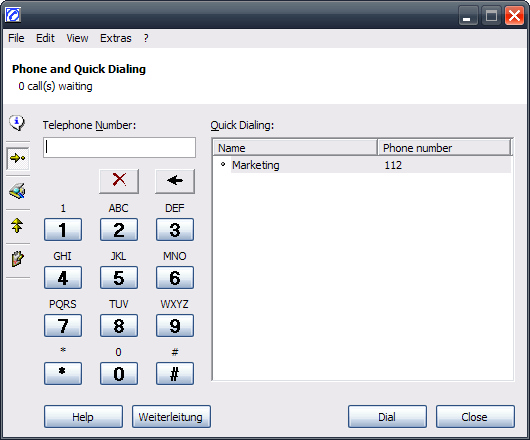Screen dimensions: 530x440
Task: Sort quick dial list by Name column
Action: coord(295,148)
